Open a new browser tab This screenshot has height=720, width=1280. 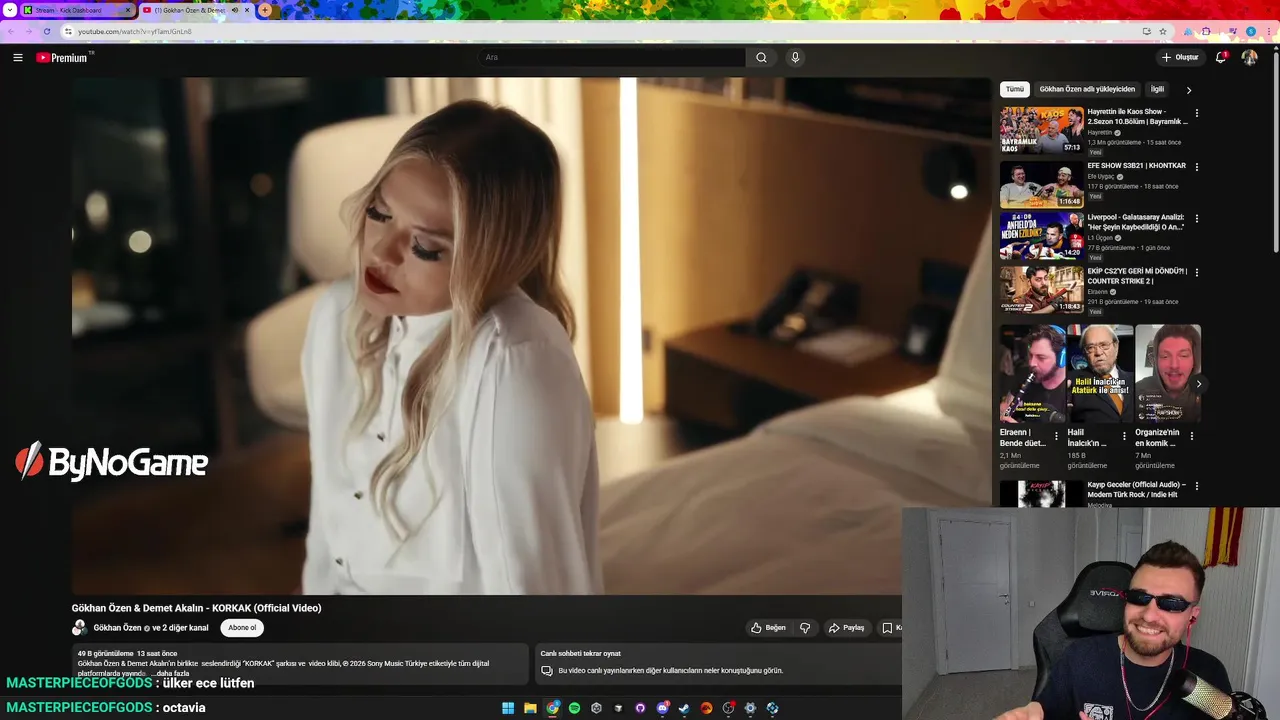[x=265, y=10]
